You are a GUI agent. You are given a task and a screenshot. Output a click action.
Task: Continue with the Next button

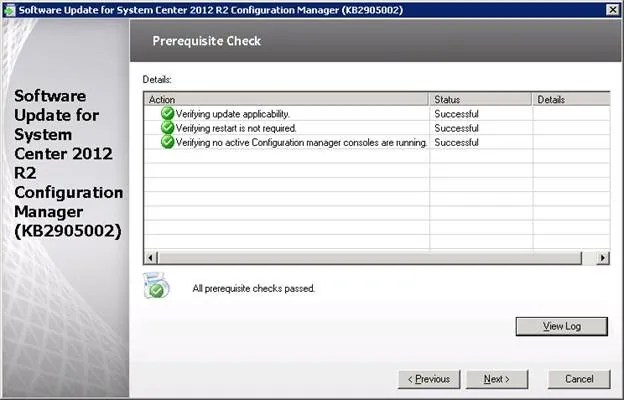[497, 379]
